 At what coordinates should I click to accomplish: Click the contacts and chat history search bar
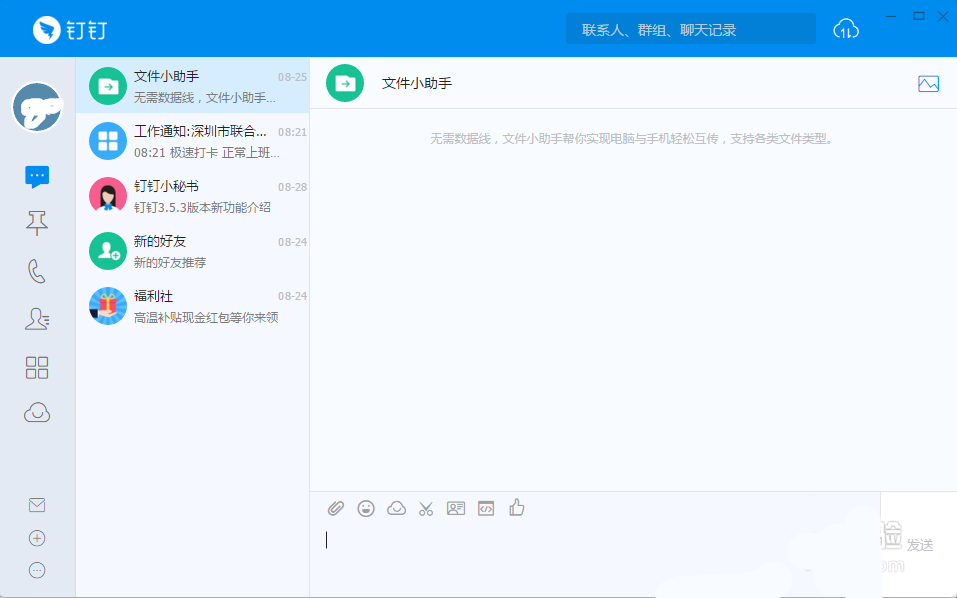point(690,28)
